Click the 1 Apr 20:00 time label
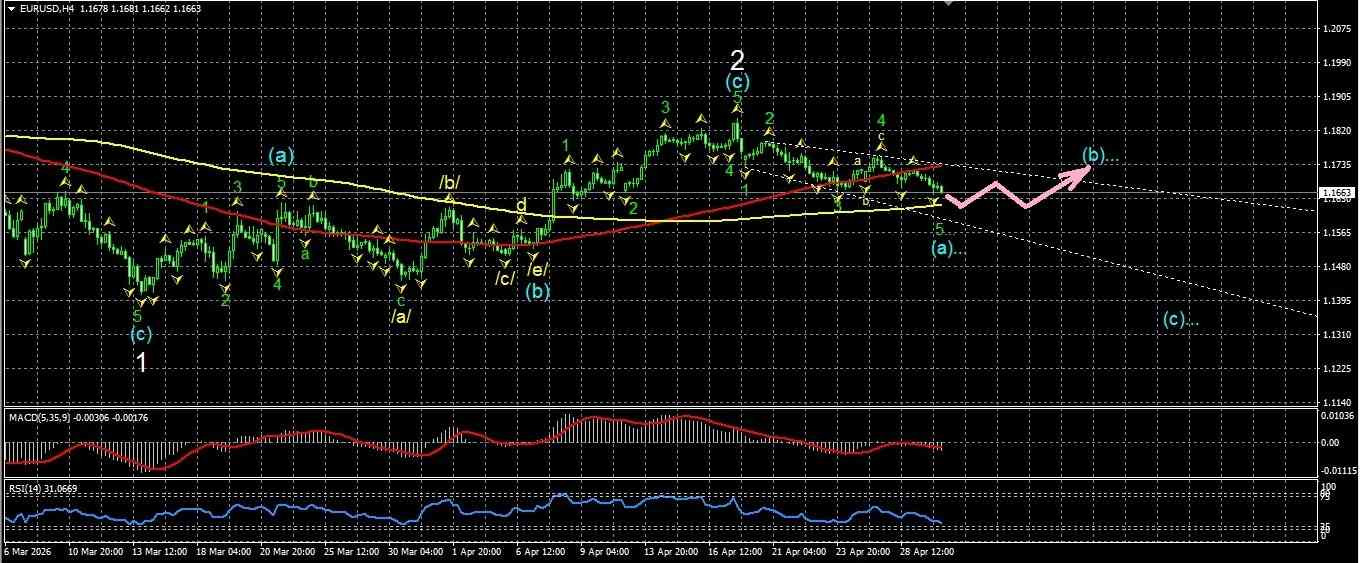Image resolution: width=1360 pixels, height=563 pixels. [x=479, y=552]
